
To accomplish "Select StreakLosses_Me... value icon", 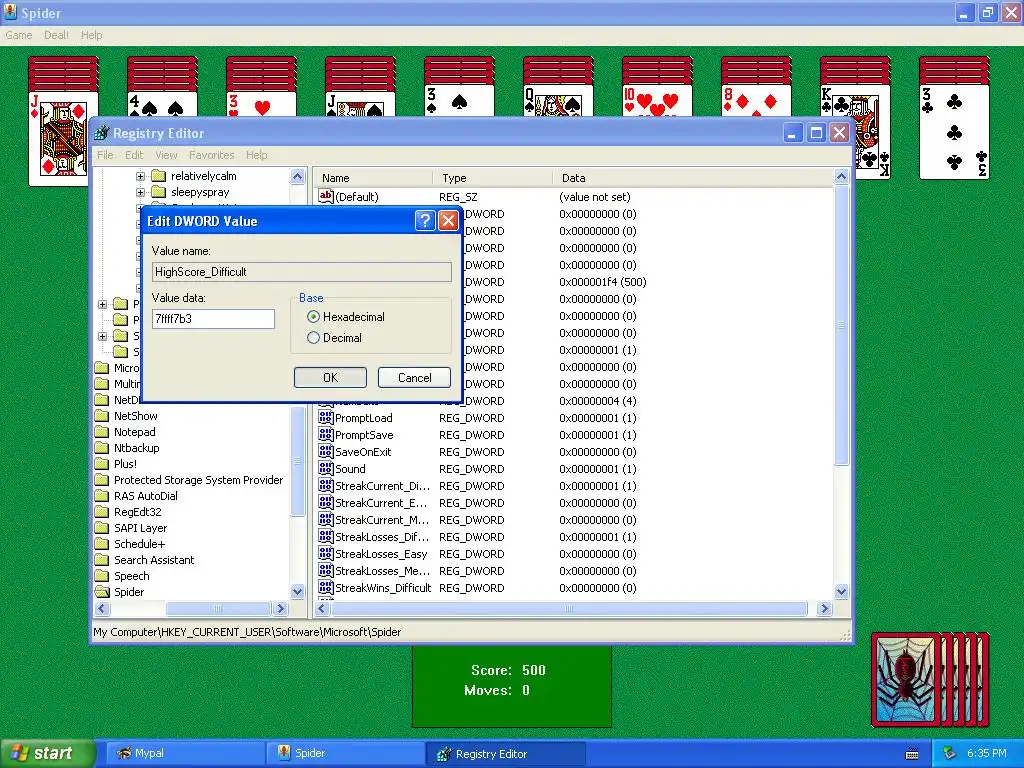I will pyautogui.click(x=326, y=570).
